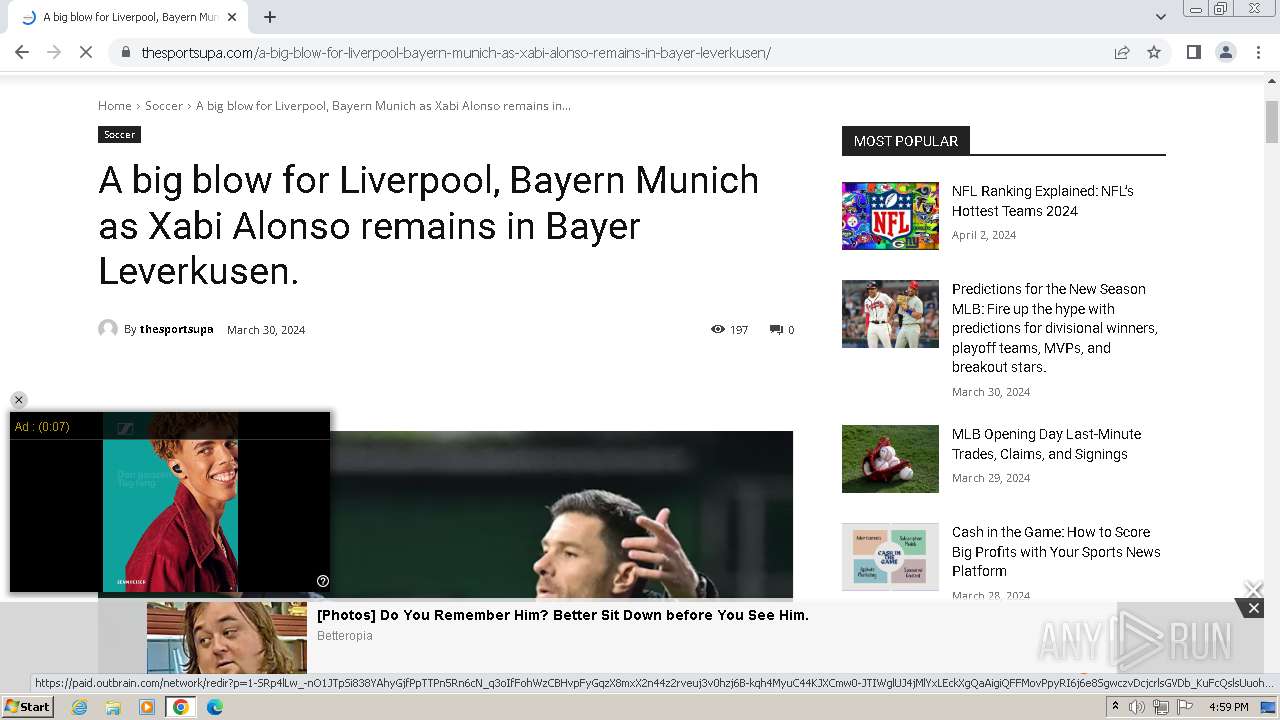Click the site info lock icon
This screenshot has height=720, width=1280.
[x=125, y=52]
